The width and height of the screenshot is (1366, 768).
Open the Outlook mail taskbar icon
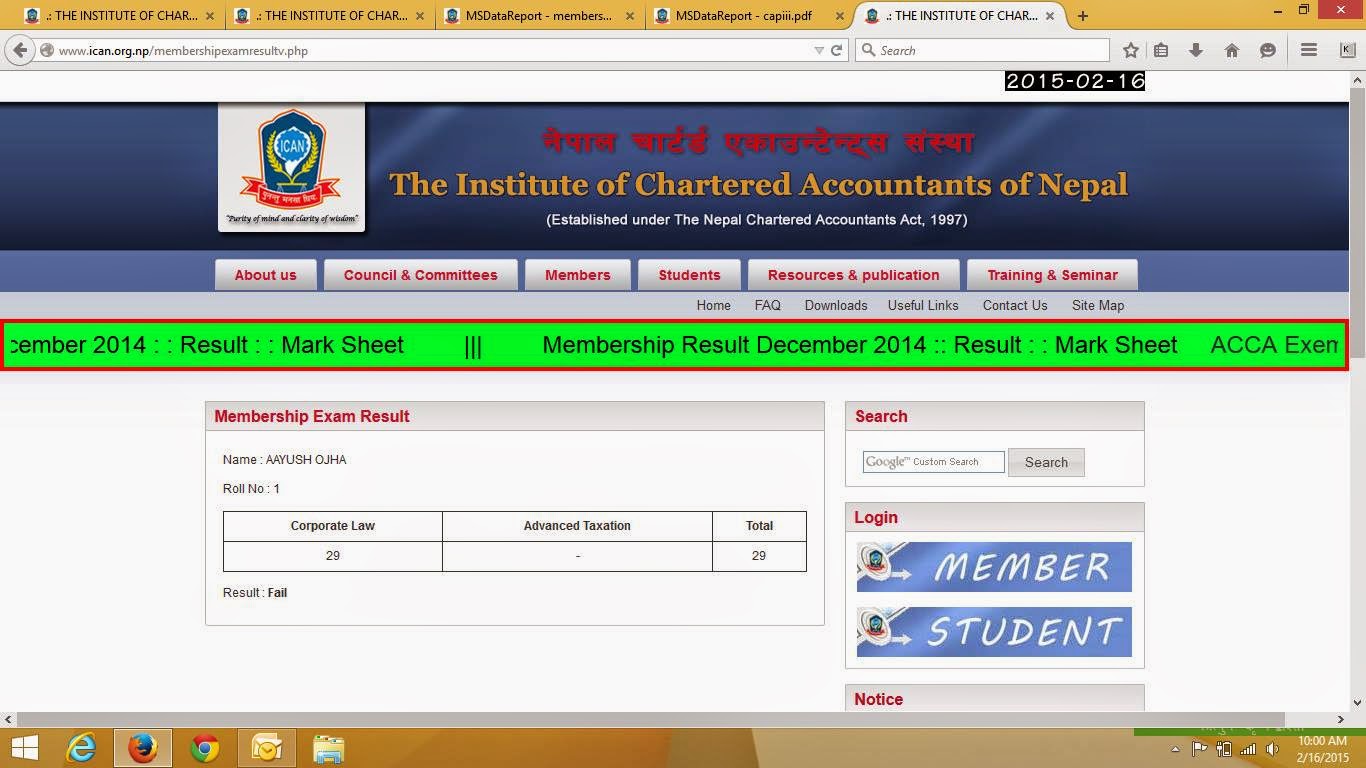pyautogui.click(x=267, y=748)
